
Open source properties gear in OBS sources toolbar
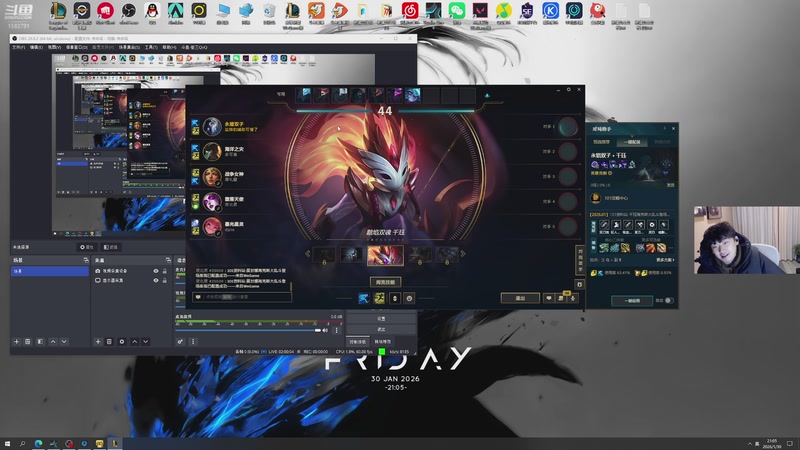point(121,341)
